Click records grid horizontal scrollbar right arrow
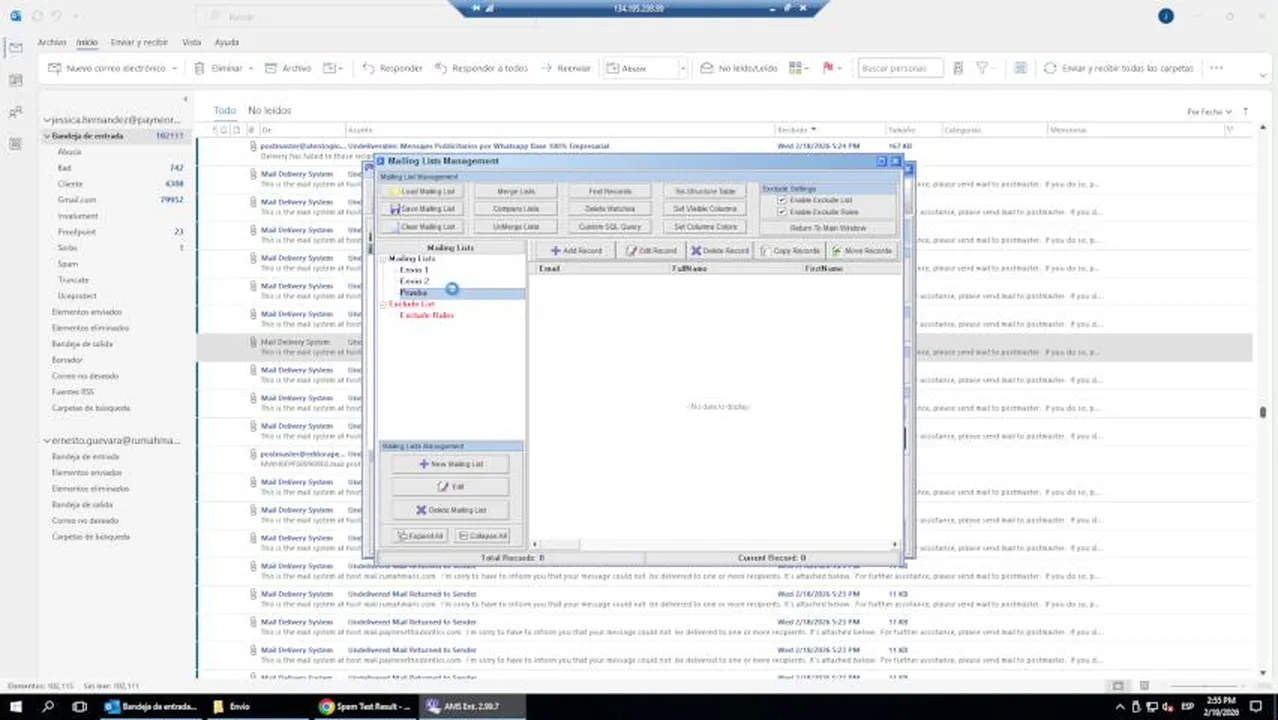Screen dimensions: 1278x720 tap(895, 544)
